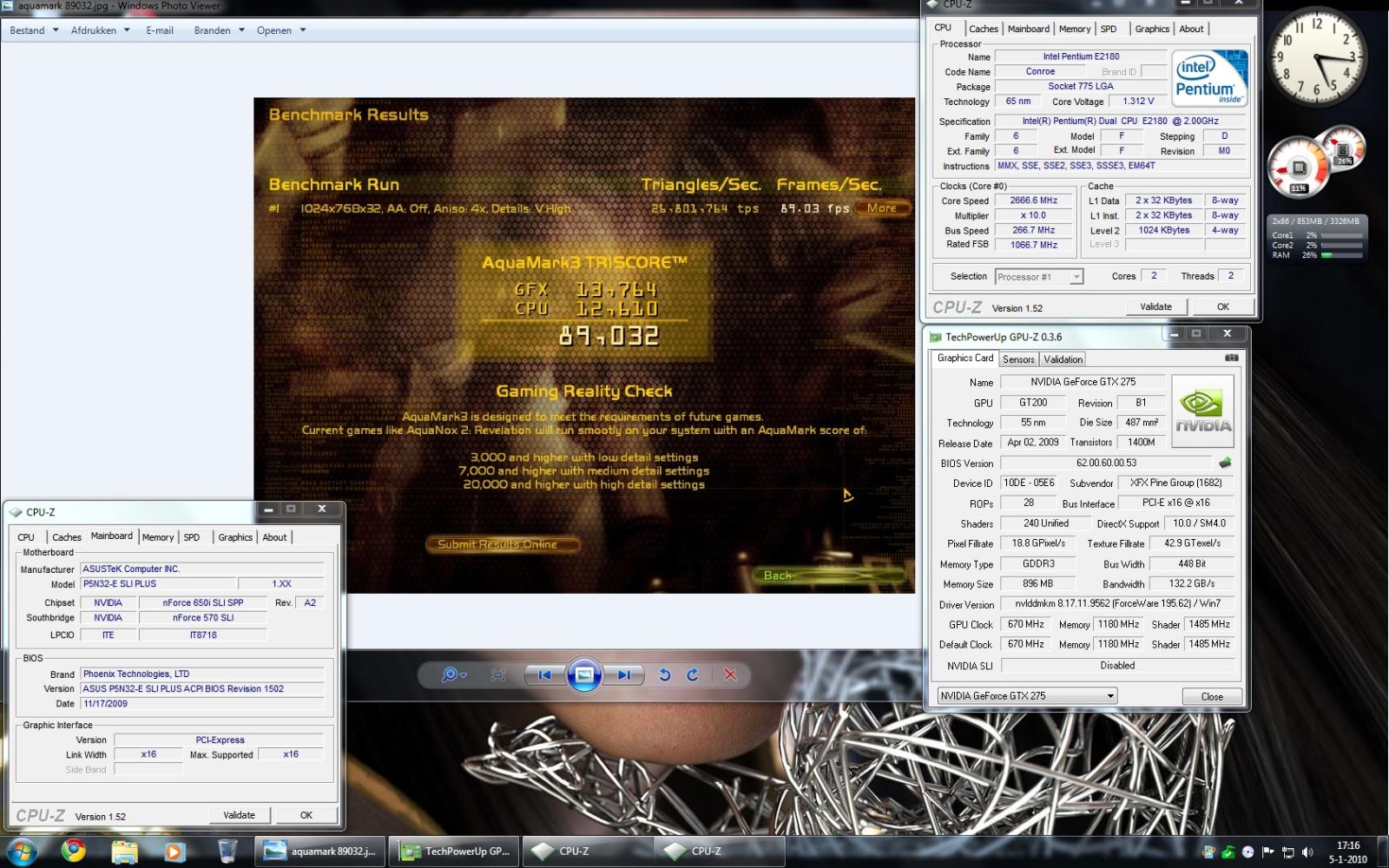
Task: Click the TechPowerUp GPU-Z taskbar button
Action: [455, 852]
